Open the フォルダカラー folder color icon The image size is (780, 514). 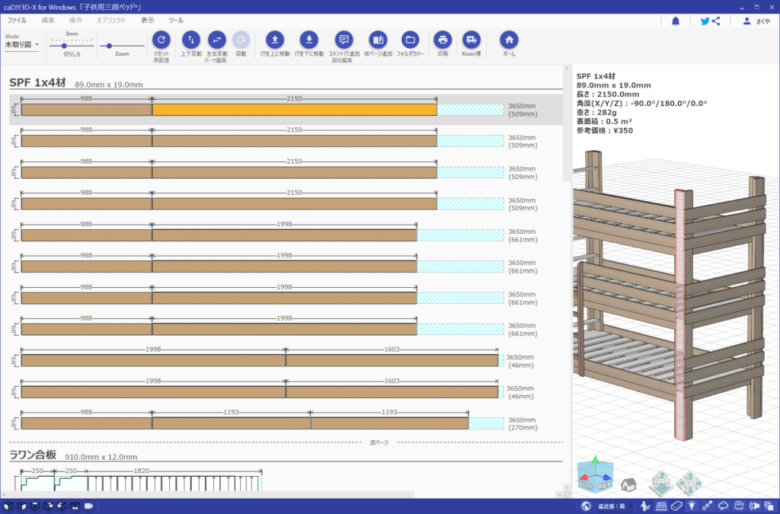click(x=410, y=40)
